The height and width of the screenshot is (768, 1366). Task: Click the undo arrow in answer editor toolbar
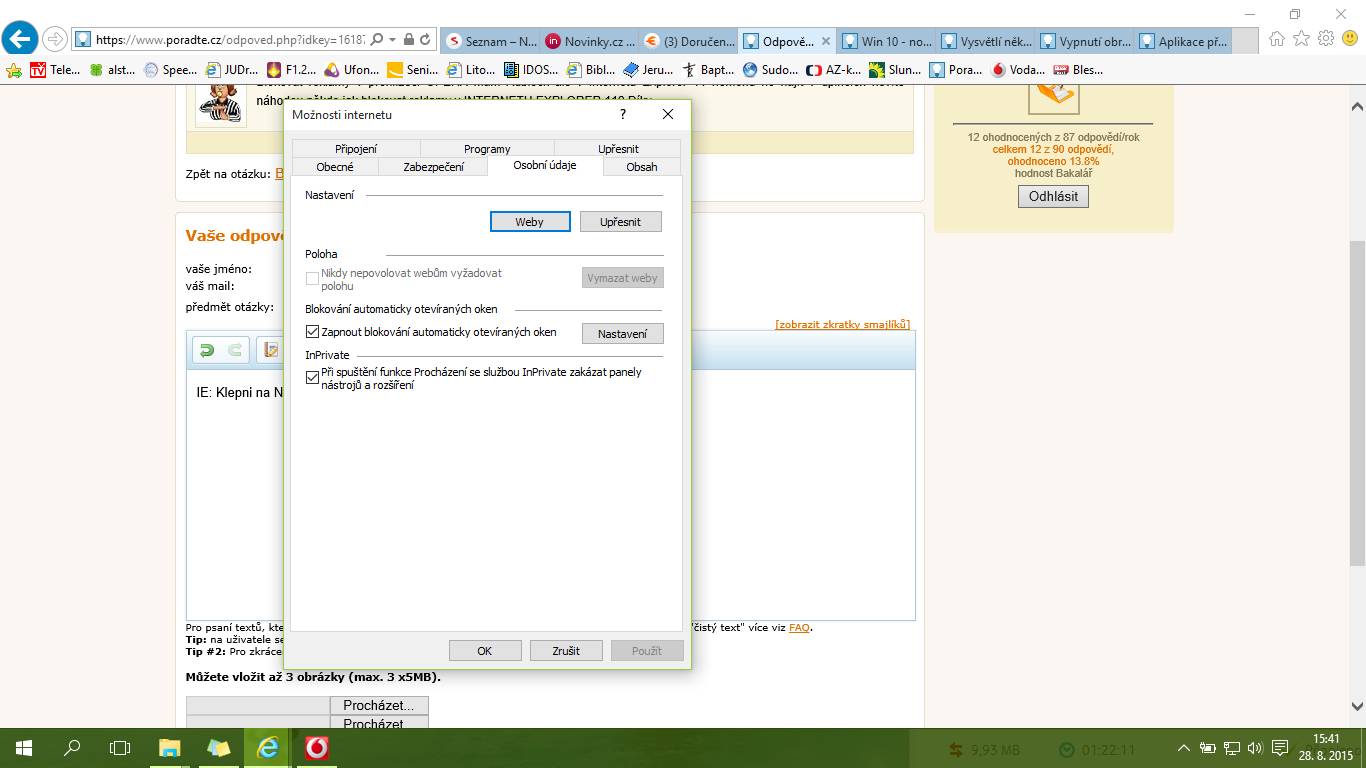[206, 349]
